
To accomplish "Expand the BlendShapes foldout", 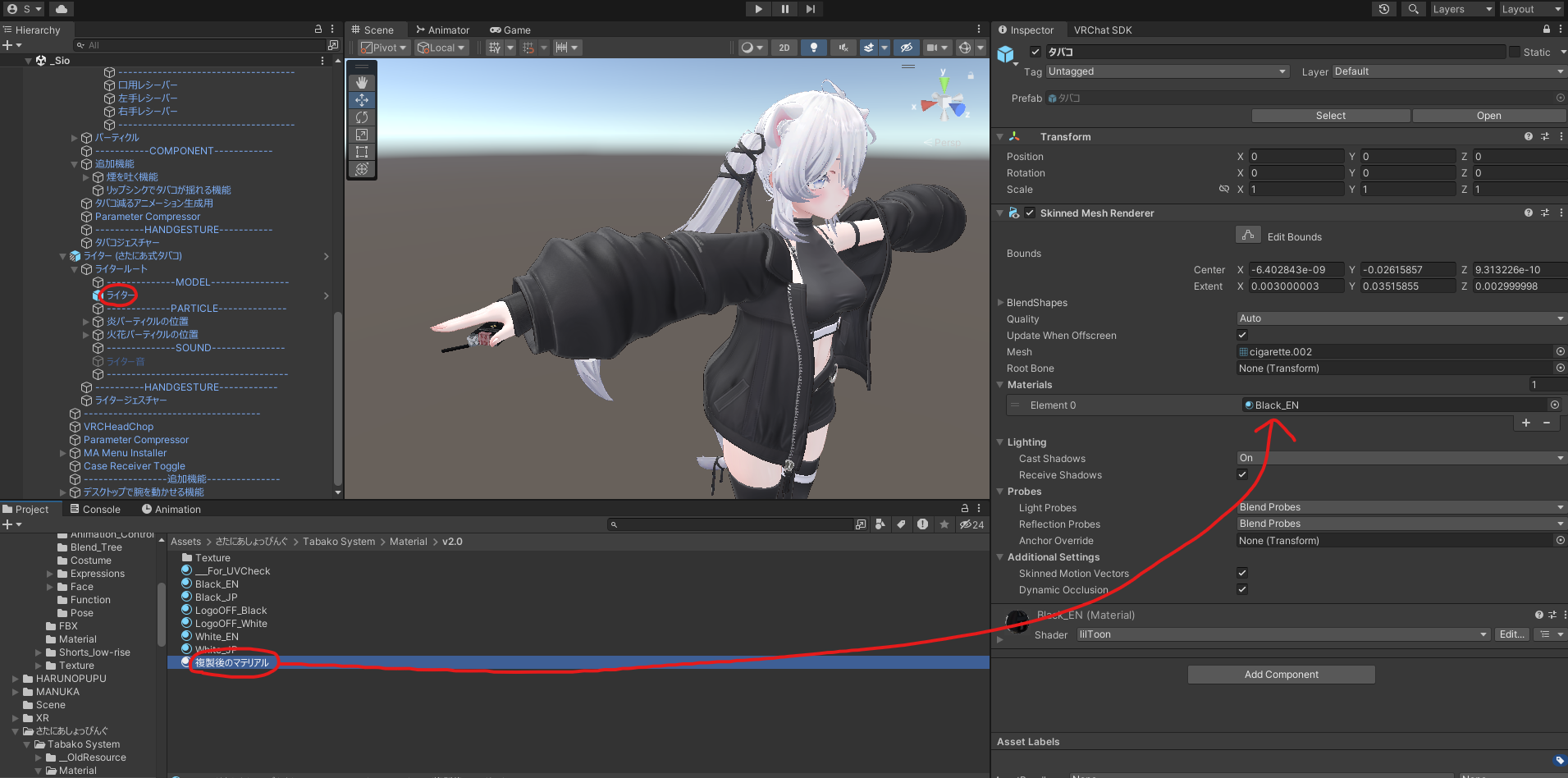I will click(x=1000, y=303).
